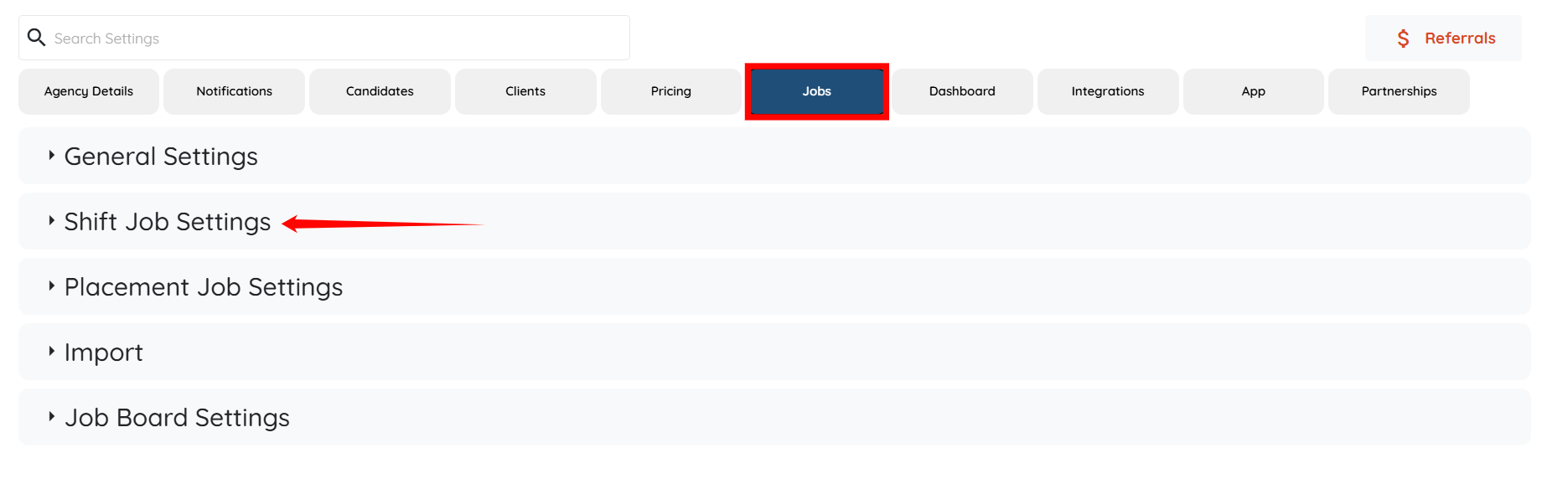
Task: Click the Shift Job Settings heading text
Action: coord(168,222)
